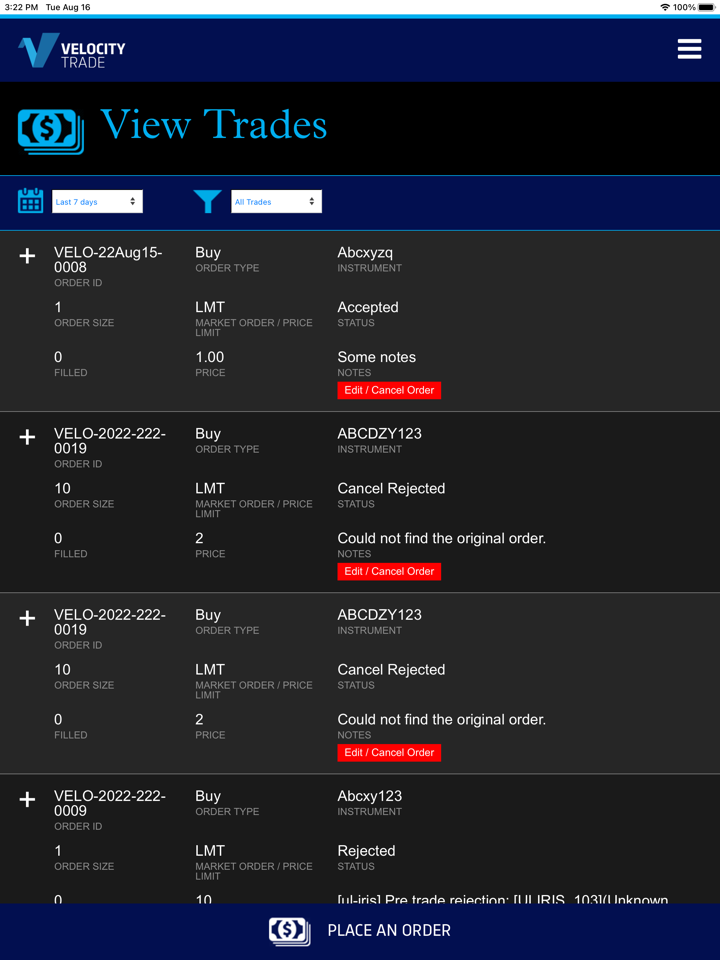Tap the Wi-Fi status icon
Viewport: 720px width, 960px height.
point(665,7)
